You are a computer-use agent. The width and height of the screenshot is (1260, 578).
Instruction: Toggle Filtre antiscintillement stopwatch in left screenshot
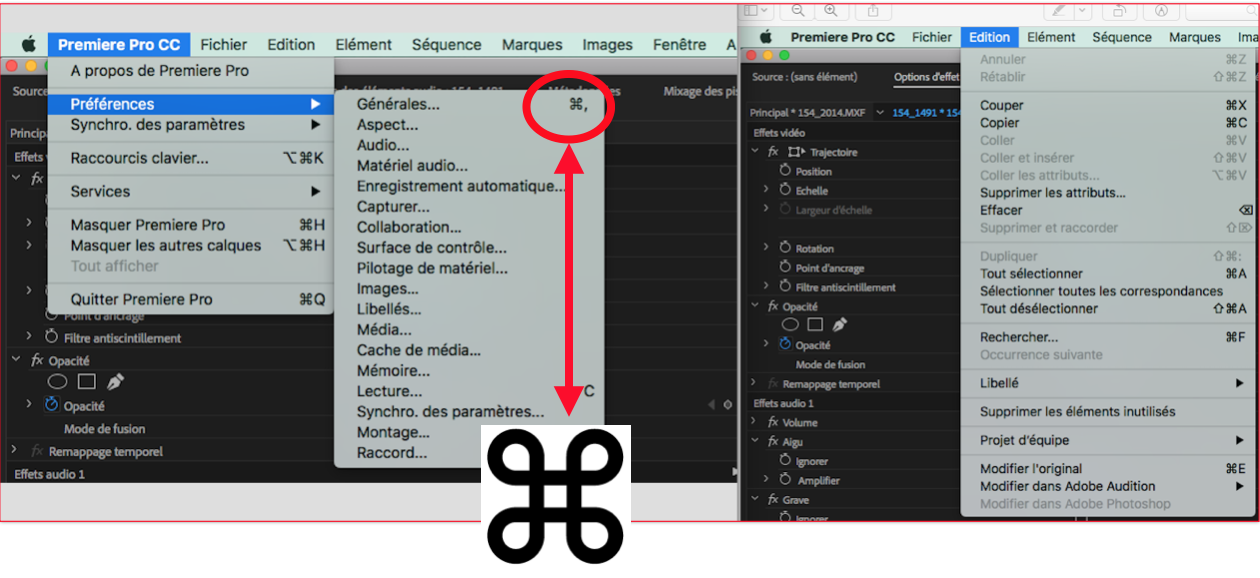[52, 338]
